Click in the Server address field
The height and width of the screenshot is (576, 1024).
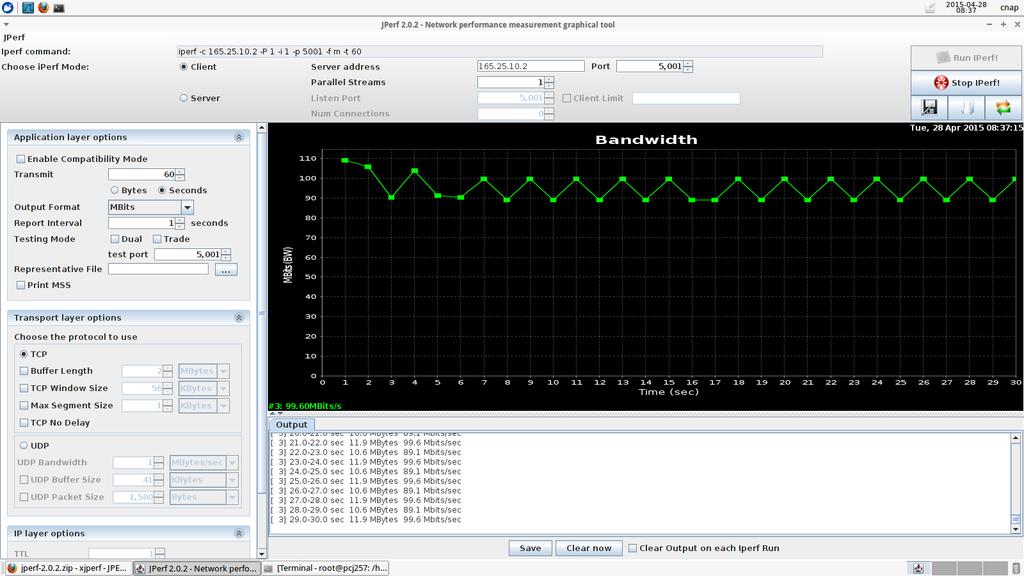530,66
